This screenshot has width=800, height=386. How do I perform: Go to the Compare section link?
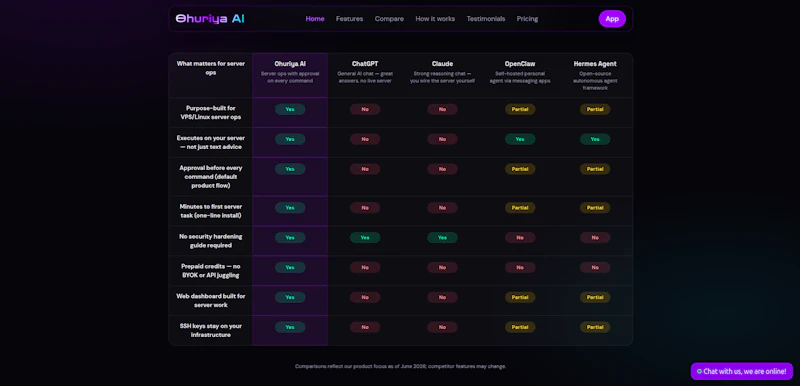coord(389,19)
